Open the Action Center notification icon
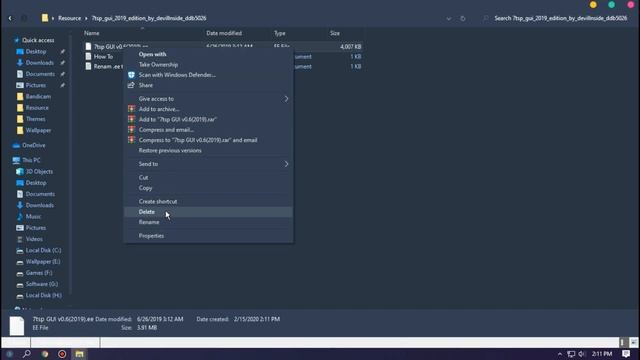Screen dimensions: 640x360 click(626, 354)
